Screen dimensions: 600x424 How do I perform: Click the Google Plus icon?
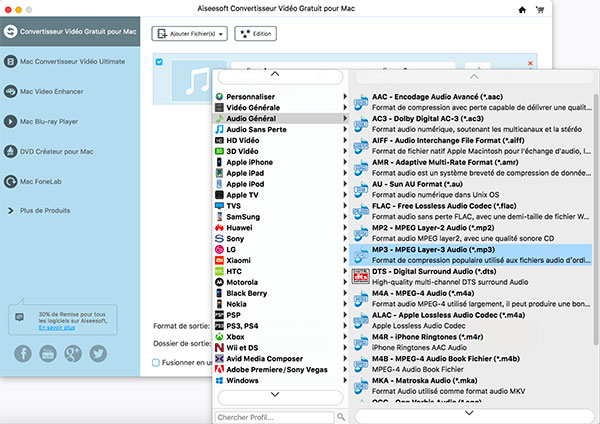tap(73, 353)
